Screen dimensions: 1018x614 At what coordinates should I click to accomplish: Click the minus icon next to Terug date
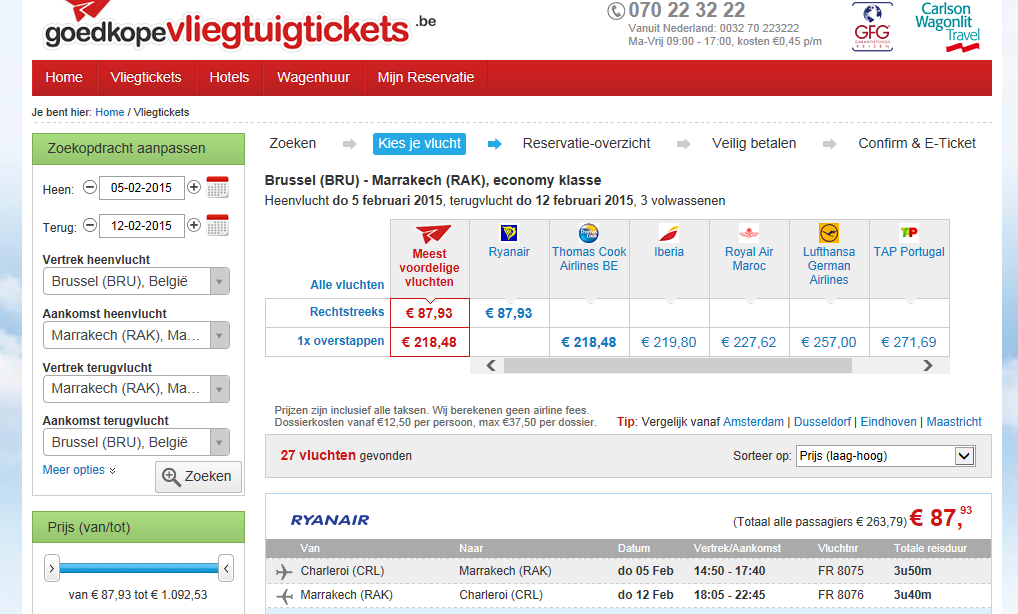point(90,225)
